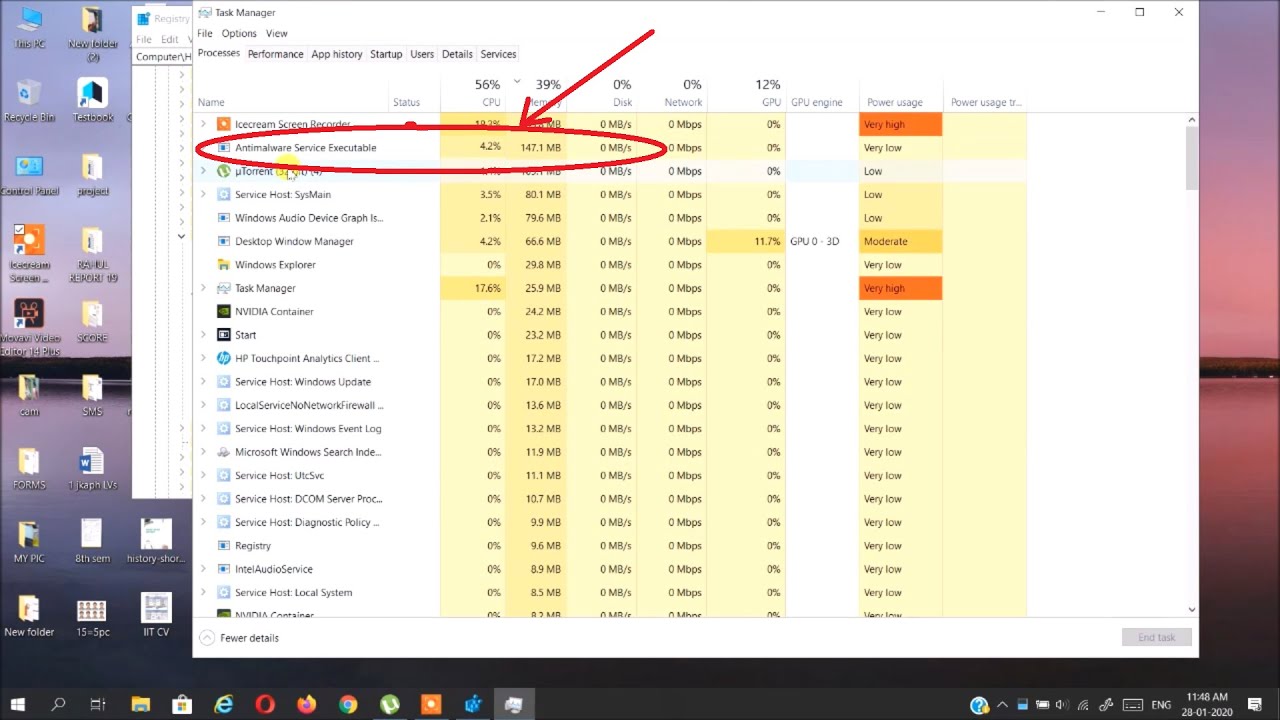This screenshot has width=1280, height=720.
Task: Switch to the Details tab
Action: click(x=457, y=54)
